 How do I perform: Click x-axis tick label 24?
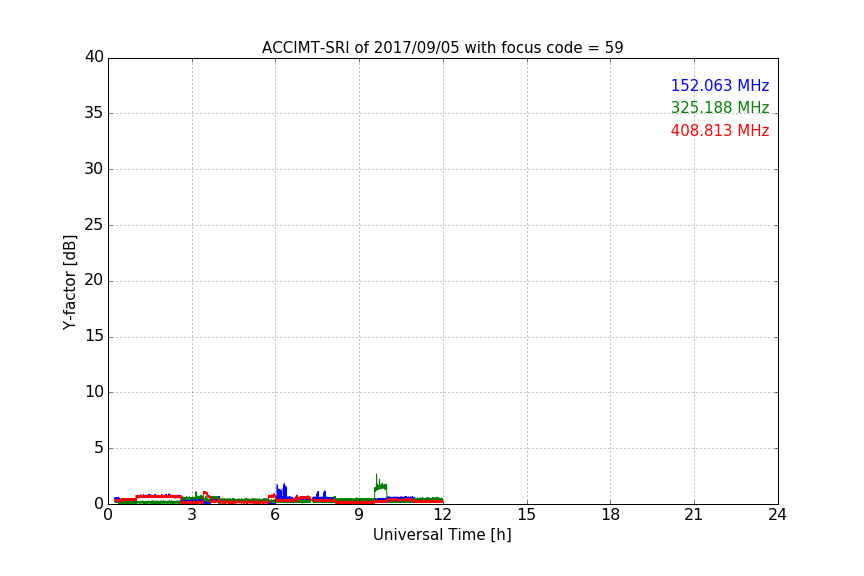tap(777, 515)
